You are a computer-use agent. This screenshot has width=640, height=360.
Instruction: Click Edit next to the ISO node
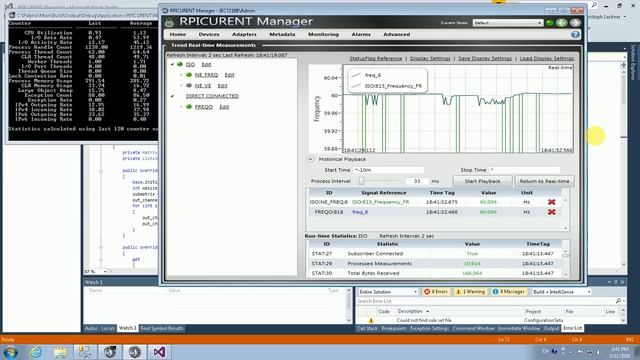[206, 64]
